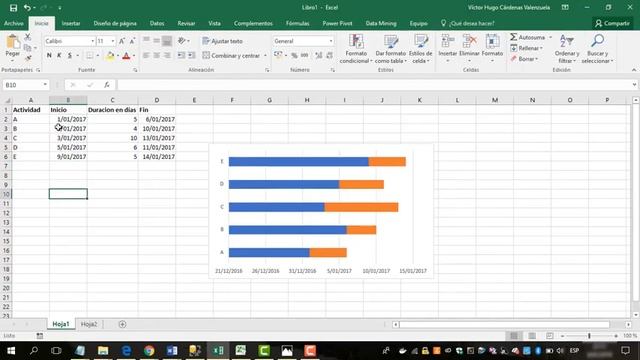Click the Insertar cells icon
The height and width of the screenshot is (360, 640).
click(x=448, y=42)
